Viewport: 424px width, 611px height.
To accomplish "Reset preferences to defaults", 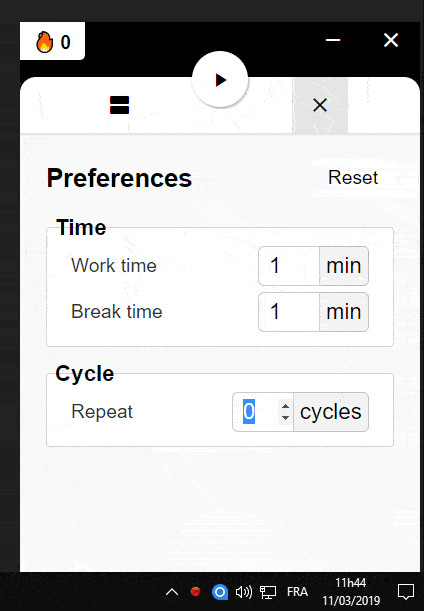I will pos(353,178).
